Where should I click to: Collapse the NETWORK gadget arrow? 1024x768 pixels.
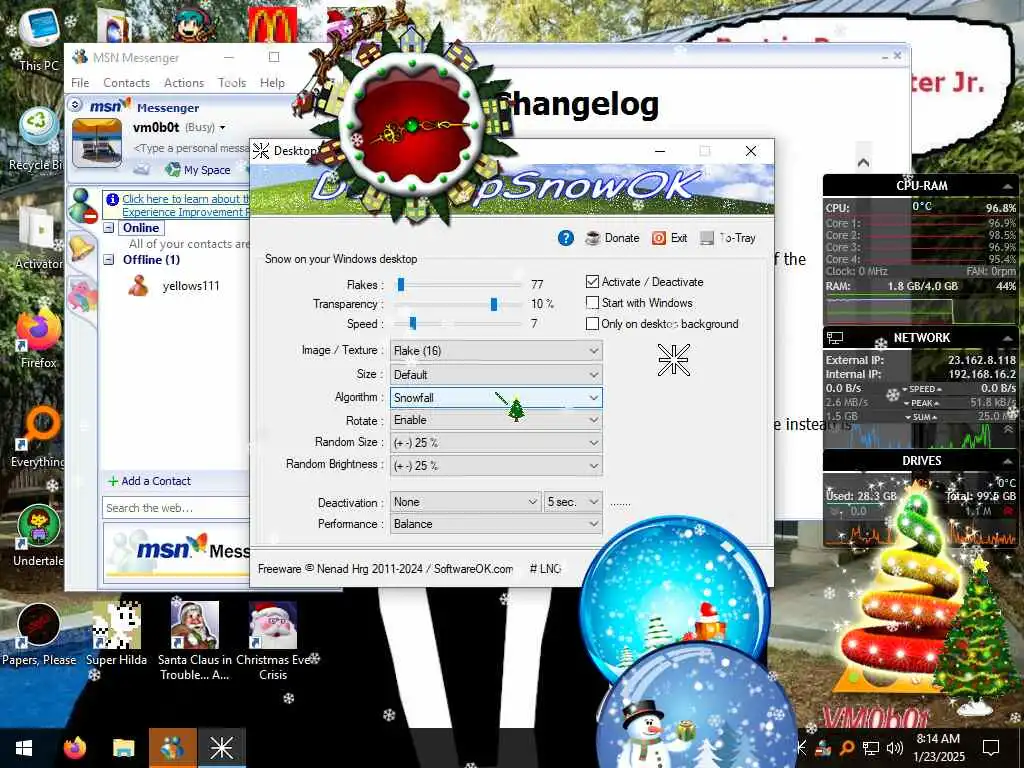pyautogui.click(x=1008, y=338)
